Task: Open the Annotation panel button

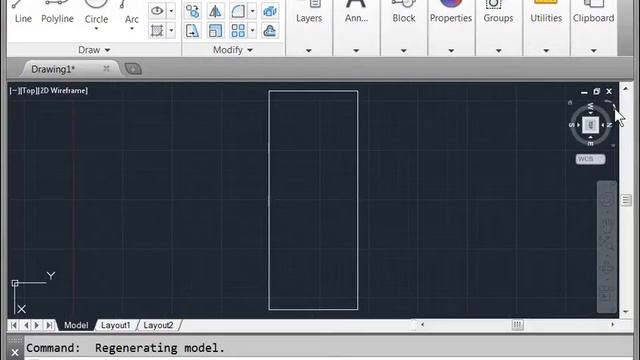Action: 356,12
